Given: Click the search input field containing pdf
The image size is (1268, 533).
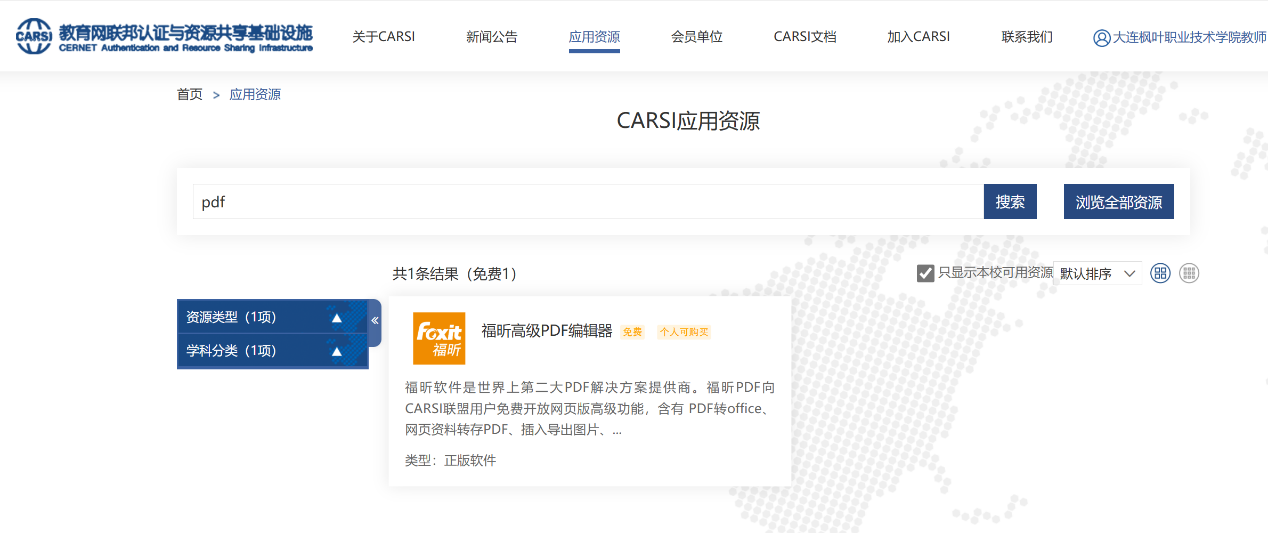Looking at the screenshot, I should point(588,202).
